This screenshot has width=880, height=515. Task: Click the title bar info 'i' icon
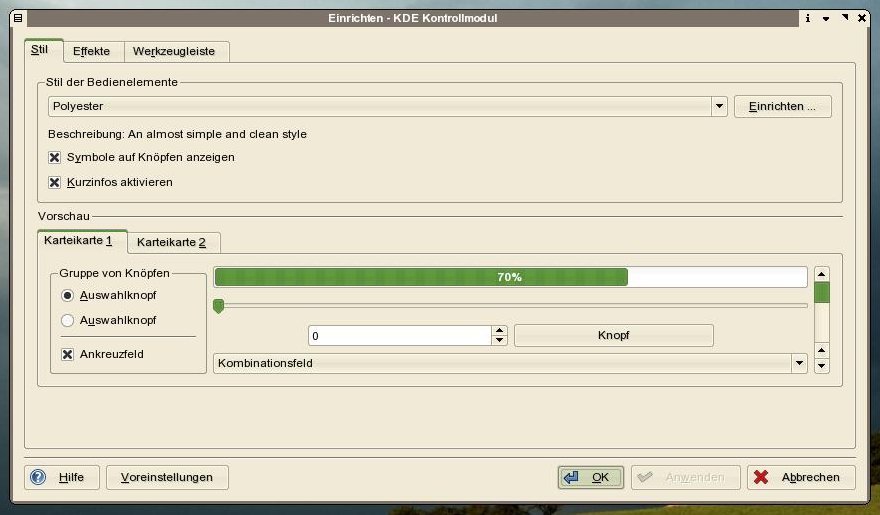[808, 18]
